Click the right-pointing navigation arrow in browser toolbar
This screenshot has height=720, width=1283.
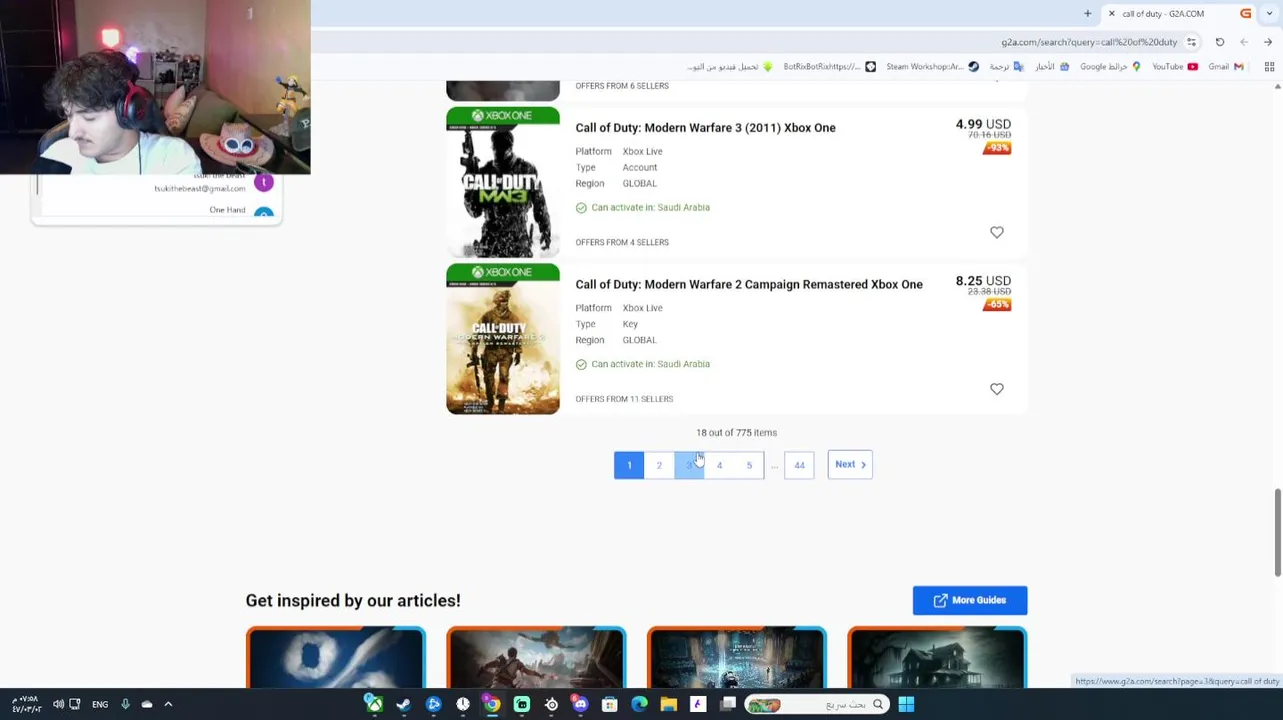tap(1268, 42)
